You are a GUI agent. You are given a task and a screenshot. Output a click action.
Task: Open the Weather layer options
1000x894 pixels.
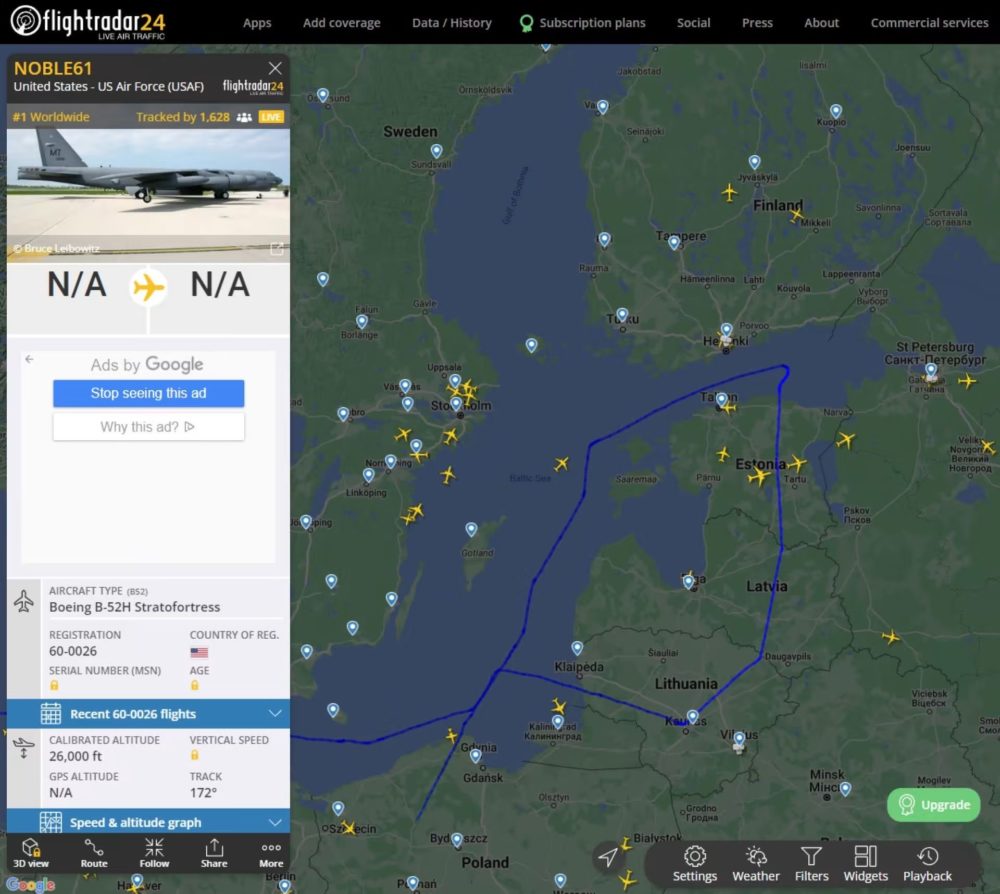(756, 864)
